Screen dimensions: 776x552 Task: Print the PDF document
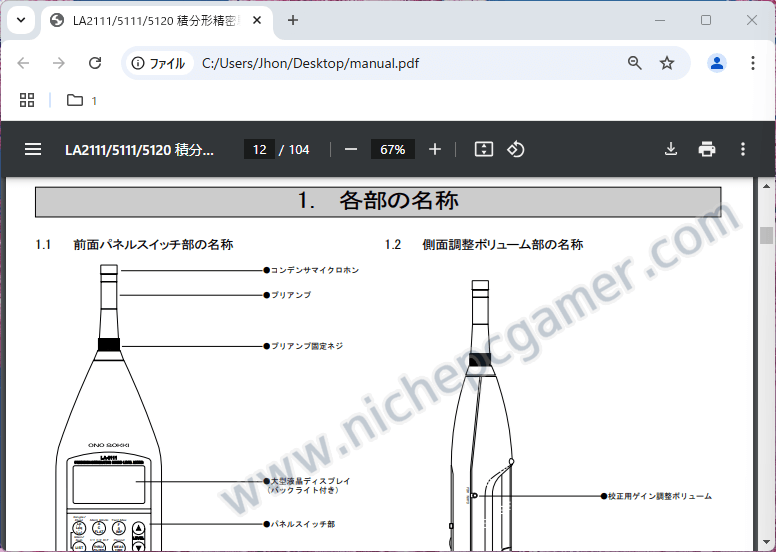click(707, 150)
